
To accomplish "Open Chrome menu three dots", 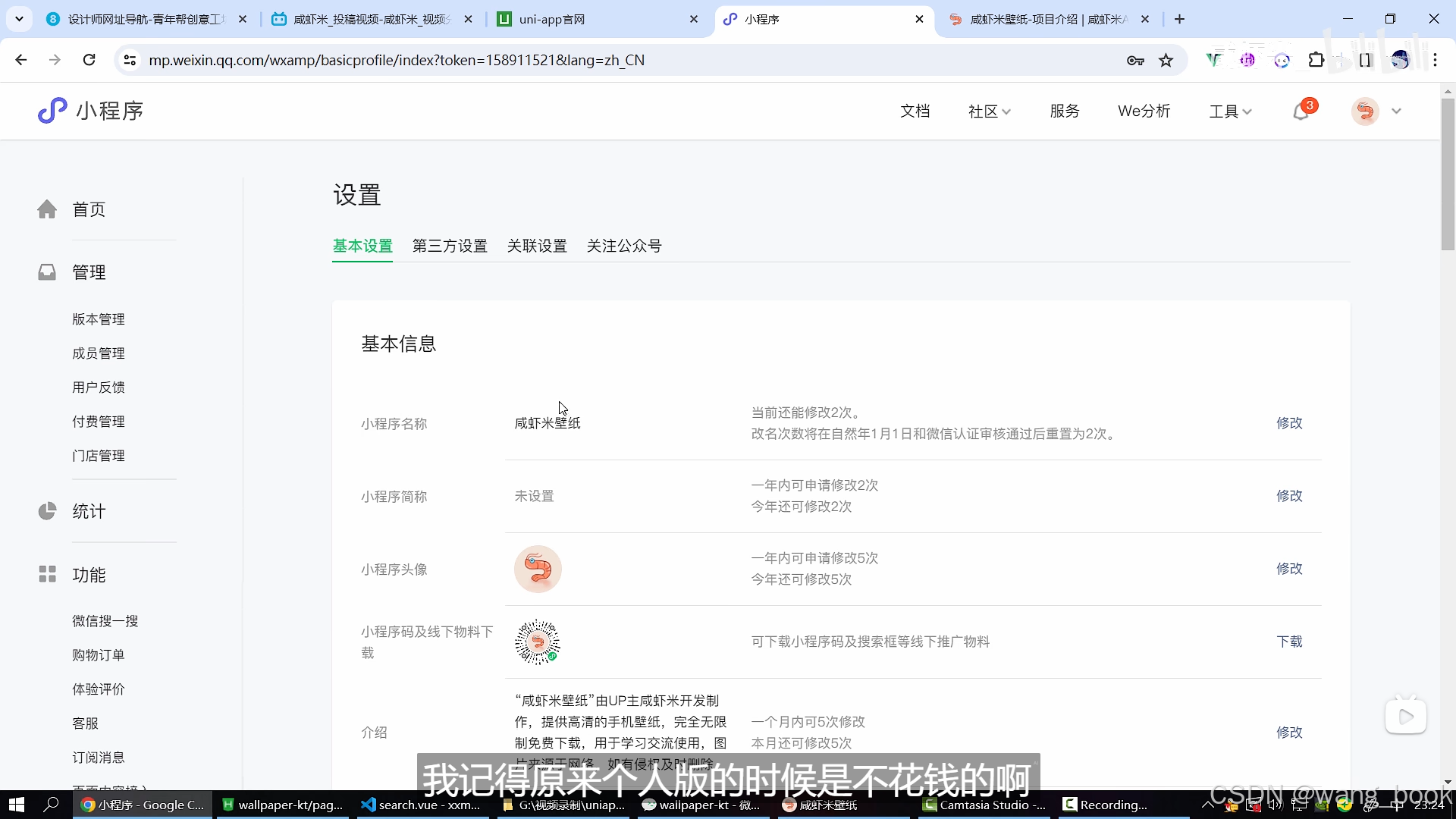I will [1435, 60].
